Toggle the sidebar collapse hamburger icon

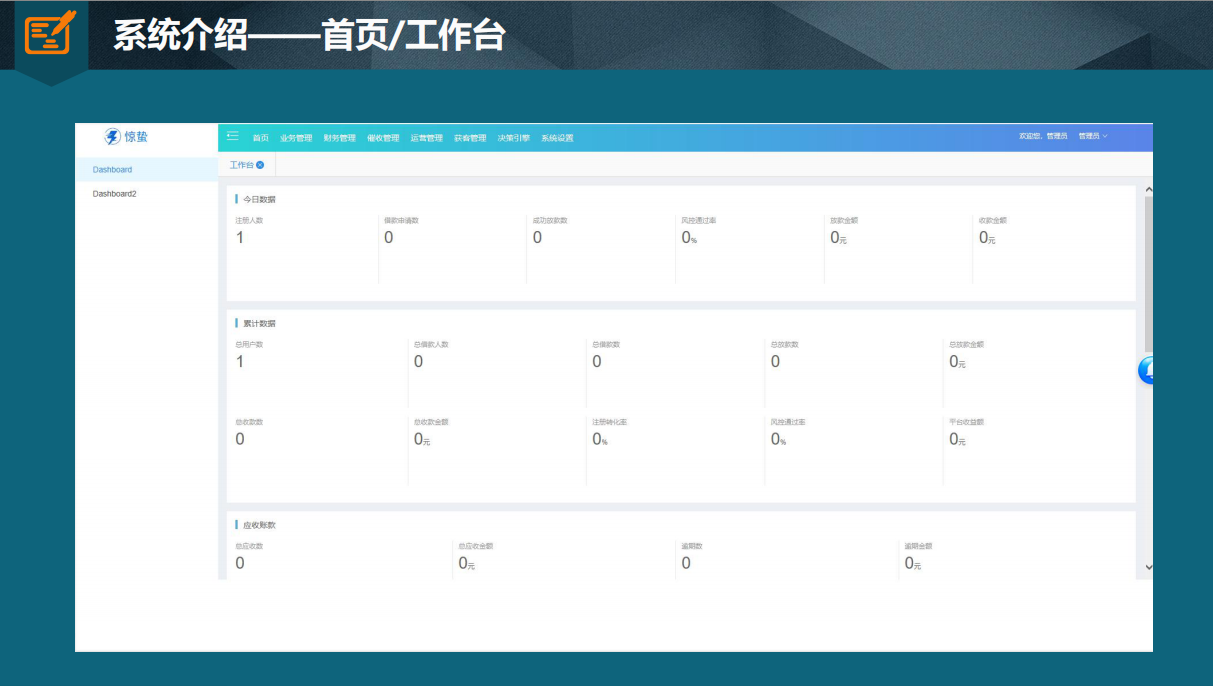click(233, 136)
